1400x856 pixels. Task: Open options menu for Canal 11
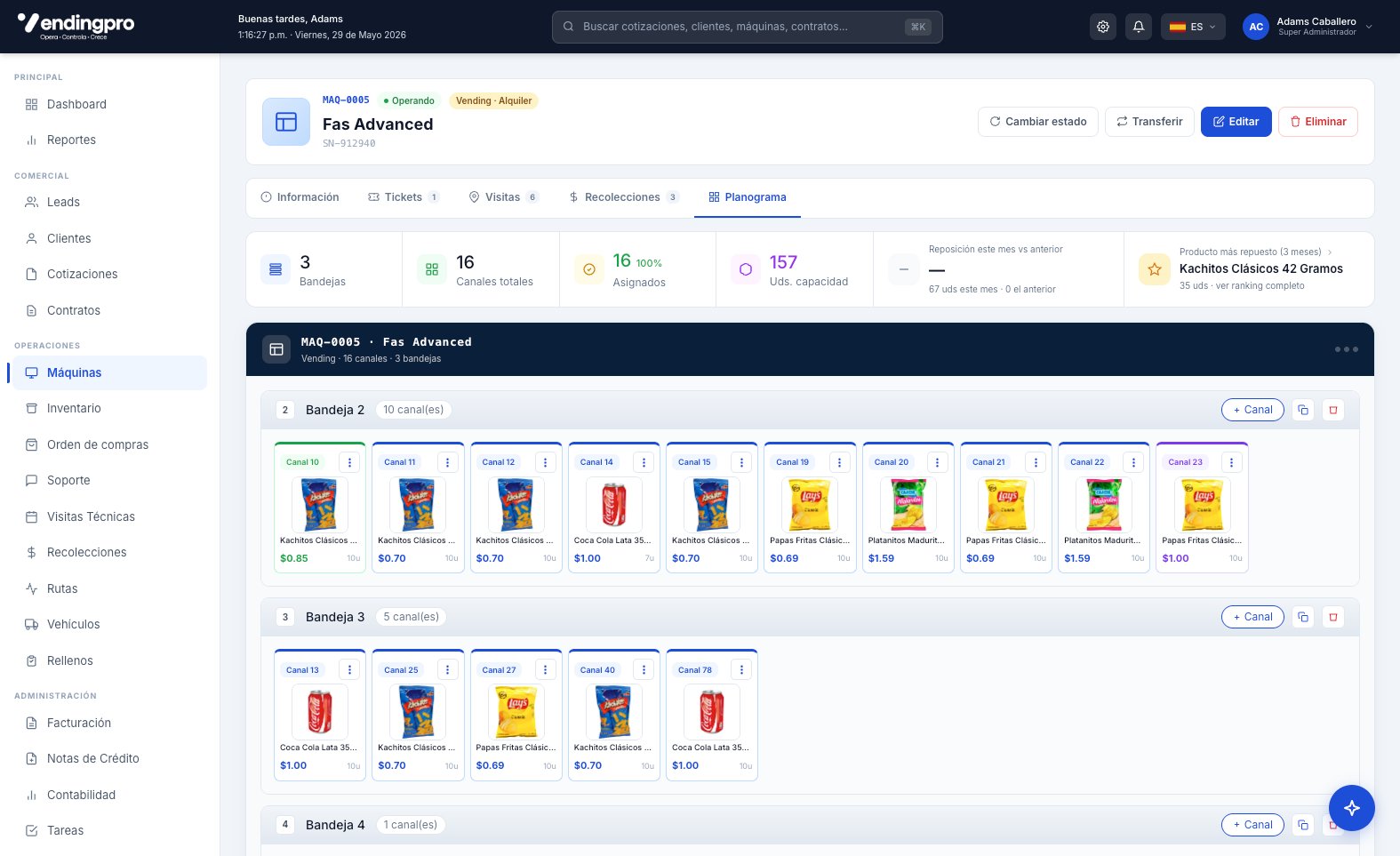click(448, 462)
